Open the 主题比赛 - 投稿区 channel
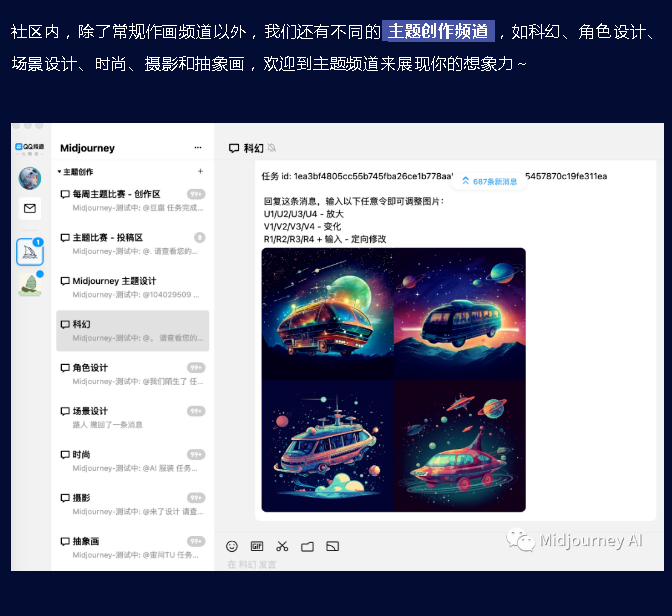The image size is (672, 616). (x=132, y=244)
